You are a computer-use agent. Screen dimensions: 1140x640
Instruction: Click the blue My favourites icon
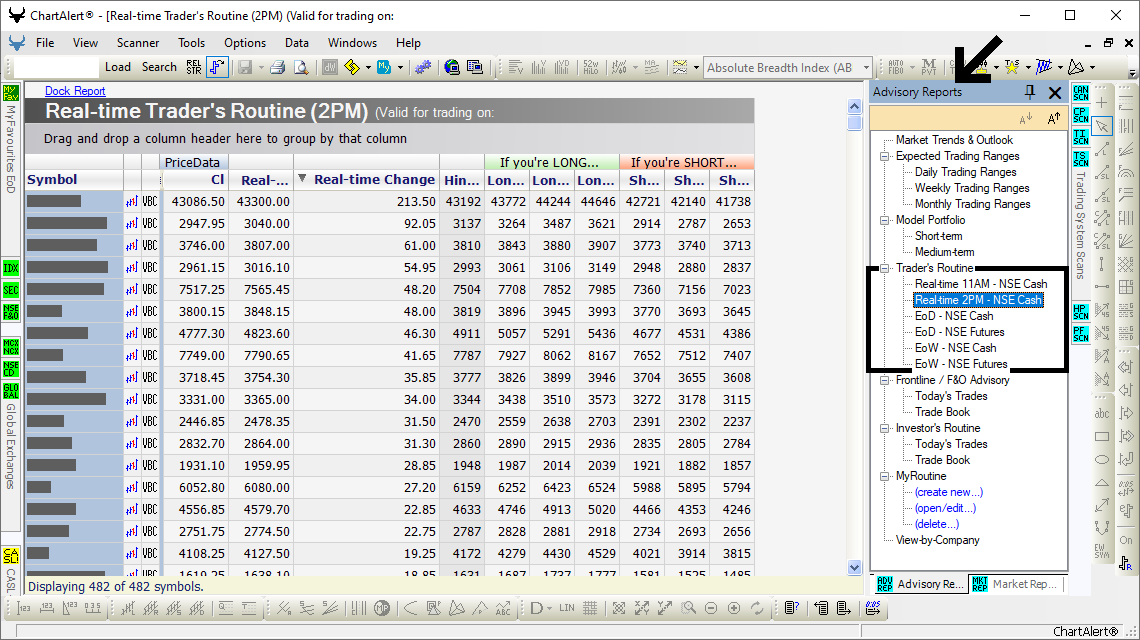tap(384, 68)
